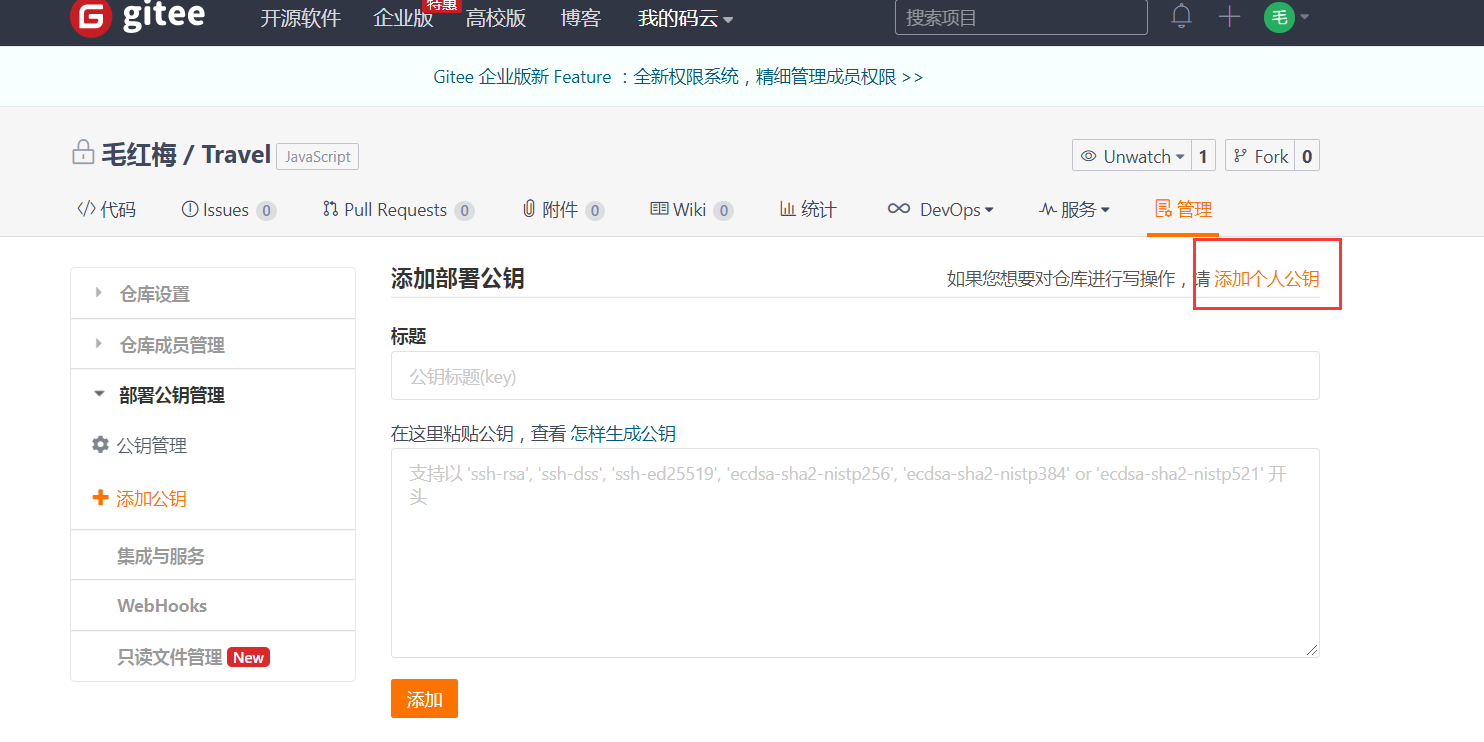
Task: Click the private lock icon beside repository name
Action: click(x=83, y=152)
